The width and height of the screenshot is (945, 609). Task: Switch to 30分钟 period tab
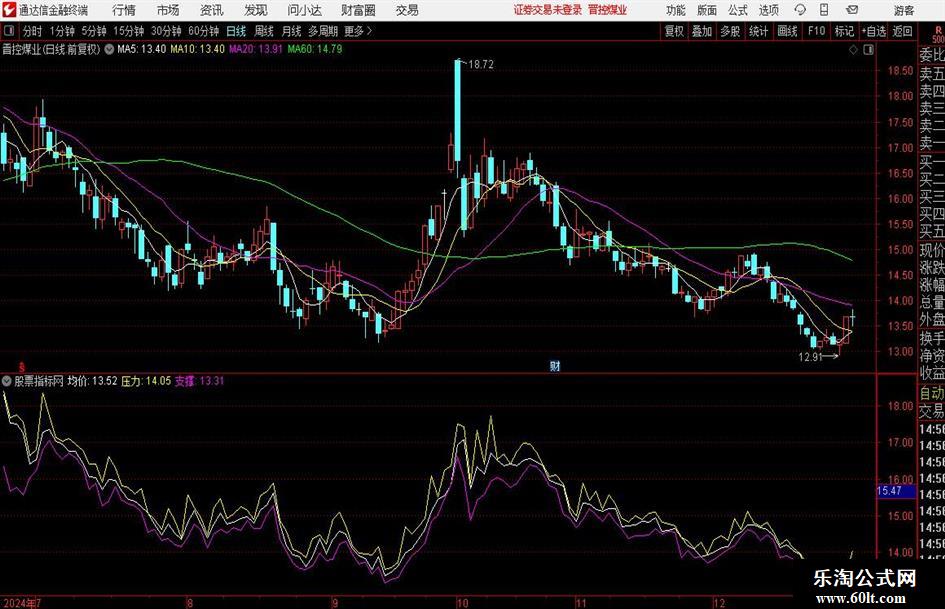pyautogui.click(x=166, y=31)
